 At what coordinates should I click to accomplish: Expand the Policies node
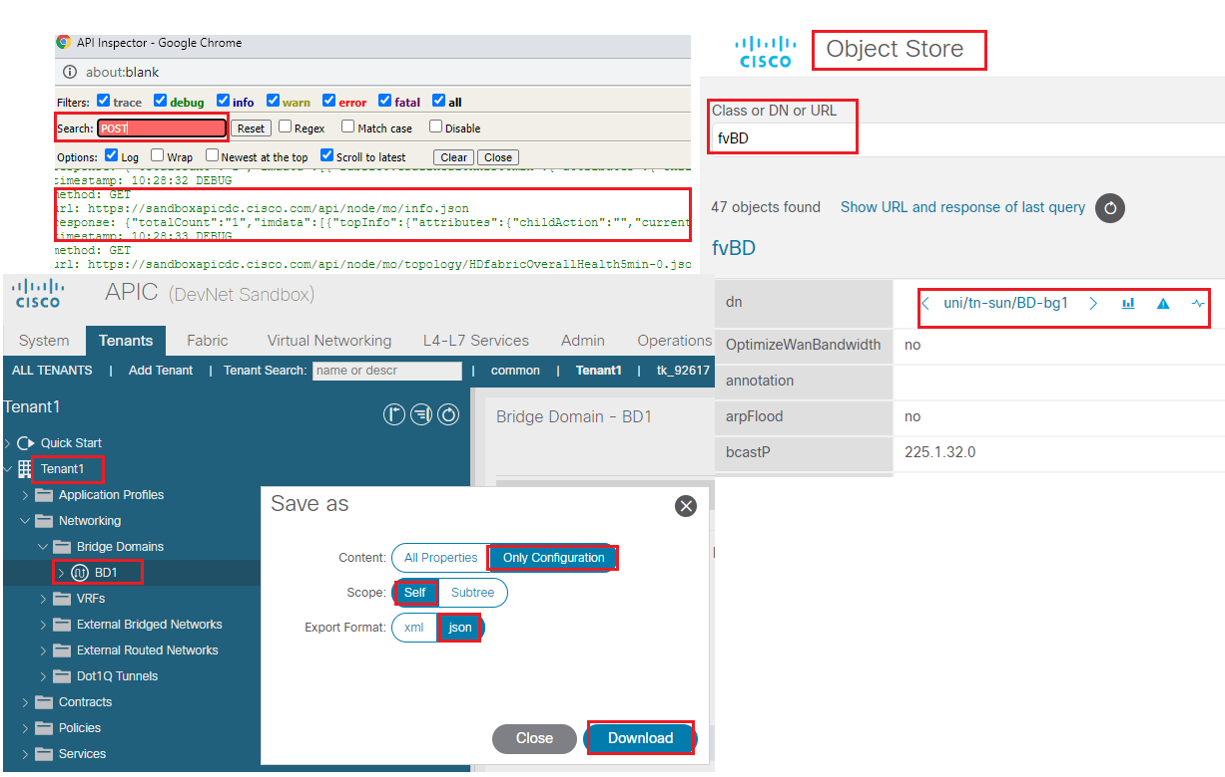pos(26,729)
